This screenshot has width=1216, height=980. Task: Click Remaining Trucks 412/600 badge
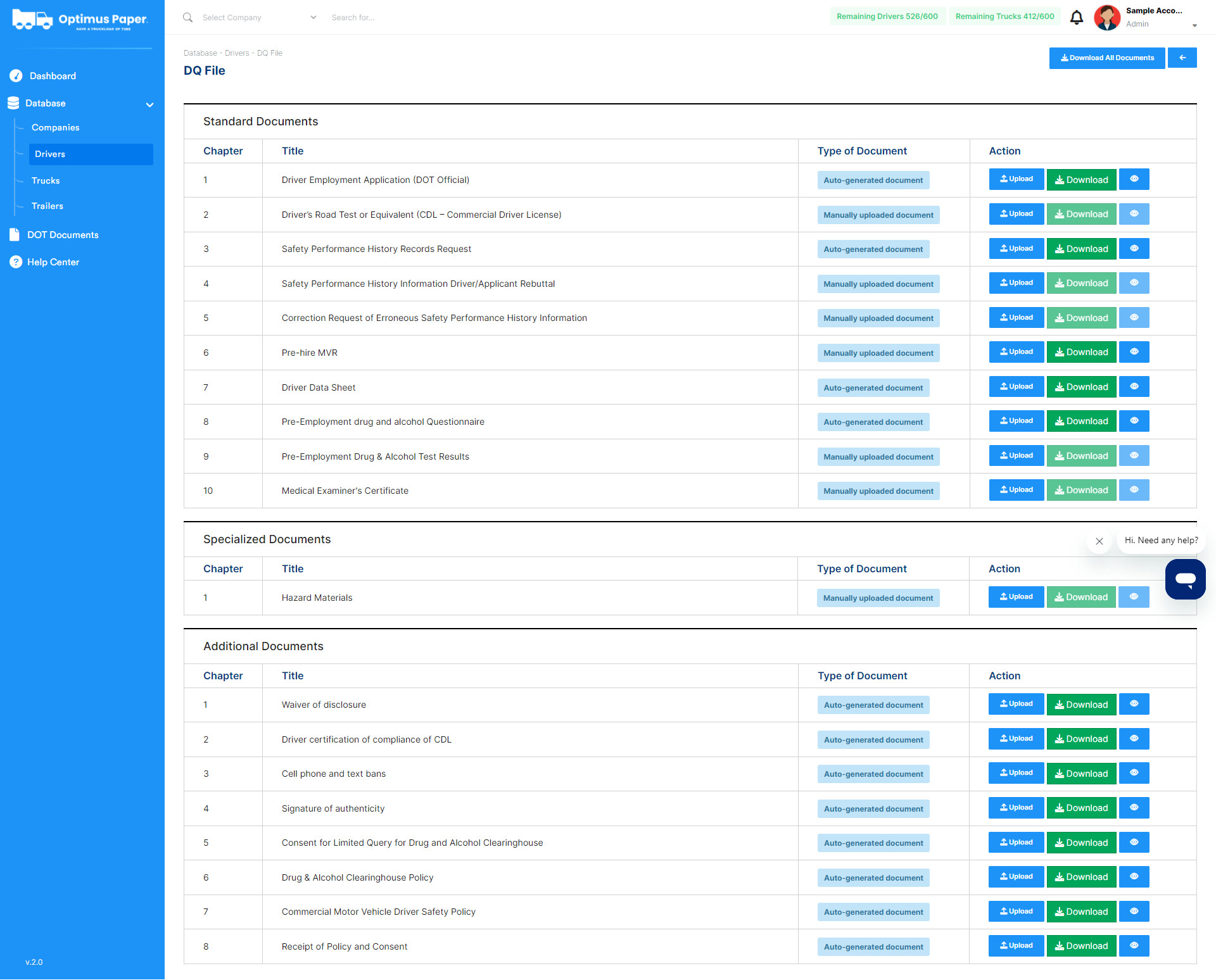tap(1004, 16)
